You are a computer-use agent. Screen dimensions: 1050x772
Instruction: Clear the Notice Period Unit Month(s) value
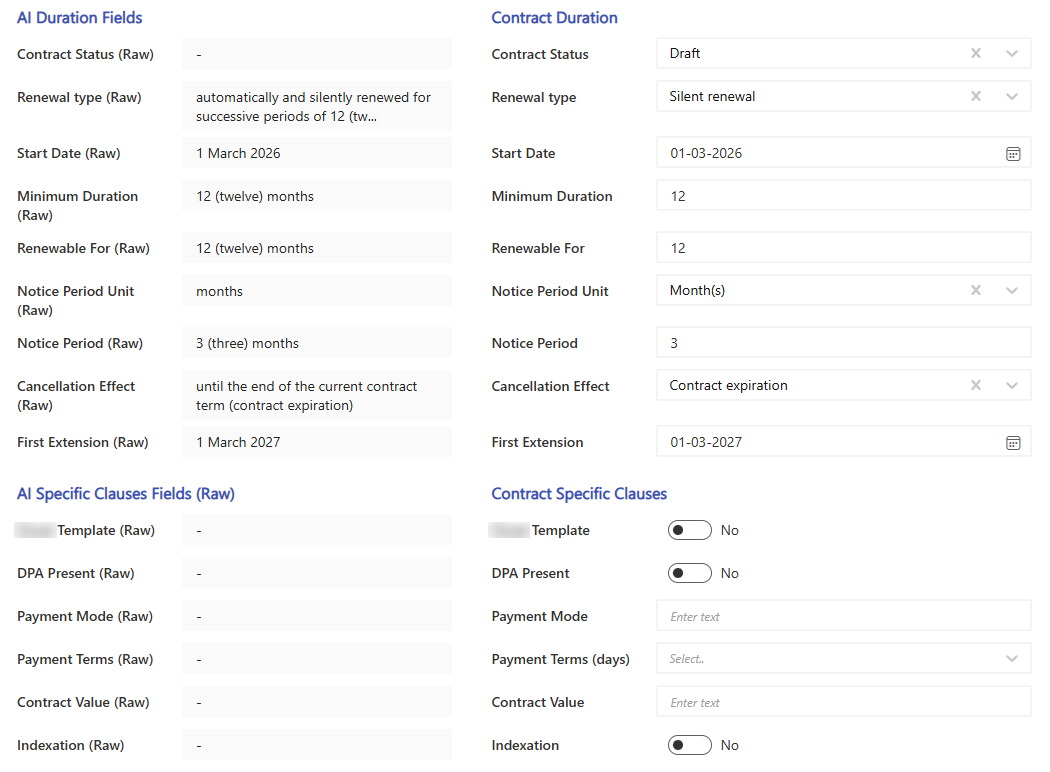pos(976,290)
